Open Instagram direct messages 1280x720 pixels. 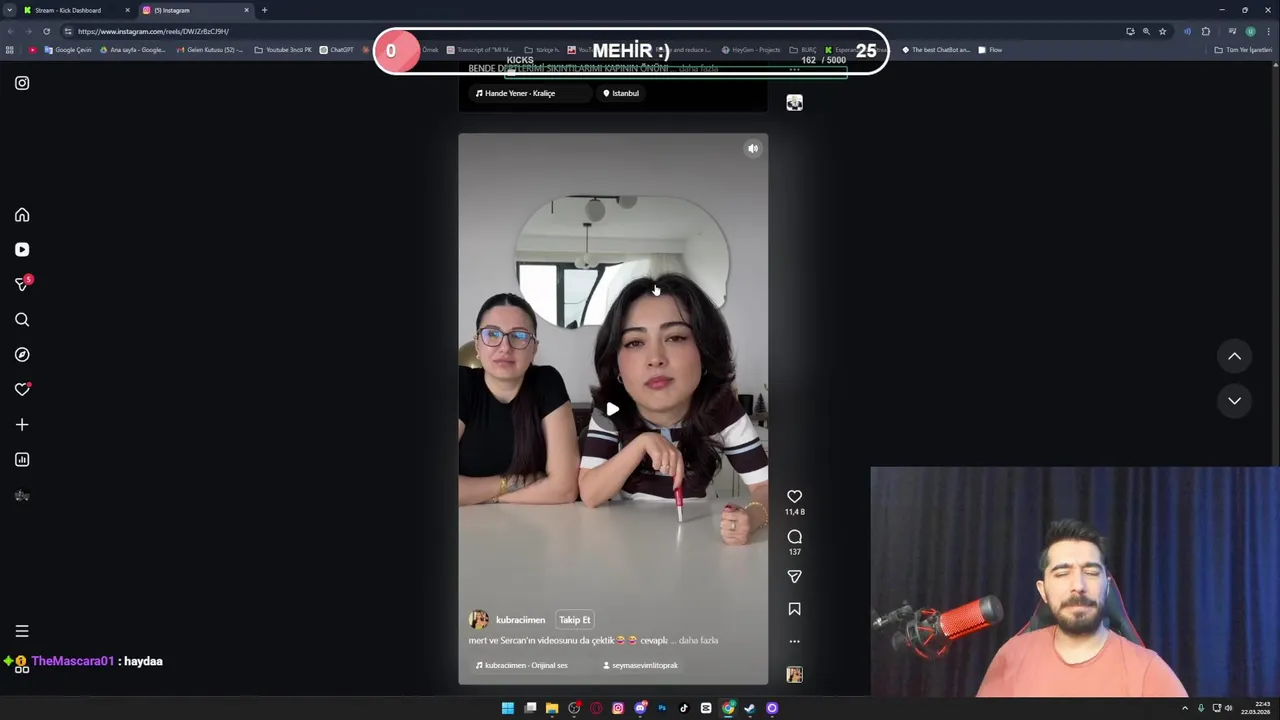tap(22, 284)
